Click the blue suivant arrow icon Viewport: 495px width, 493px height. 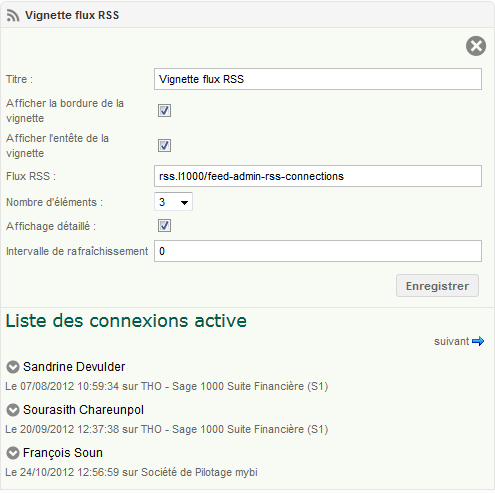tap(478, 341)
